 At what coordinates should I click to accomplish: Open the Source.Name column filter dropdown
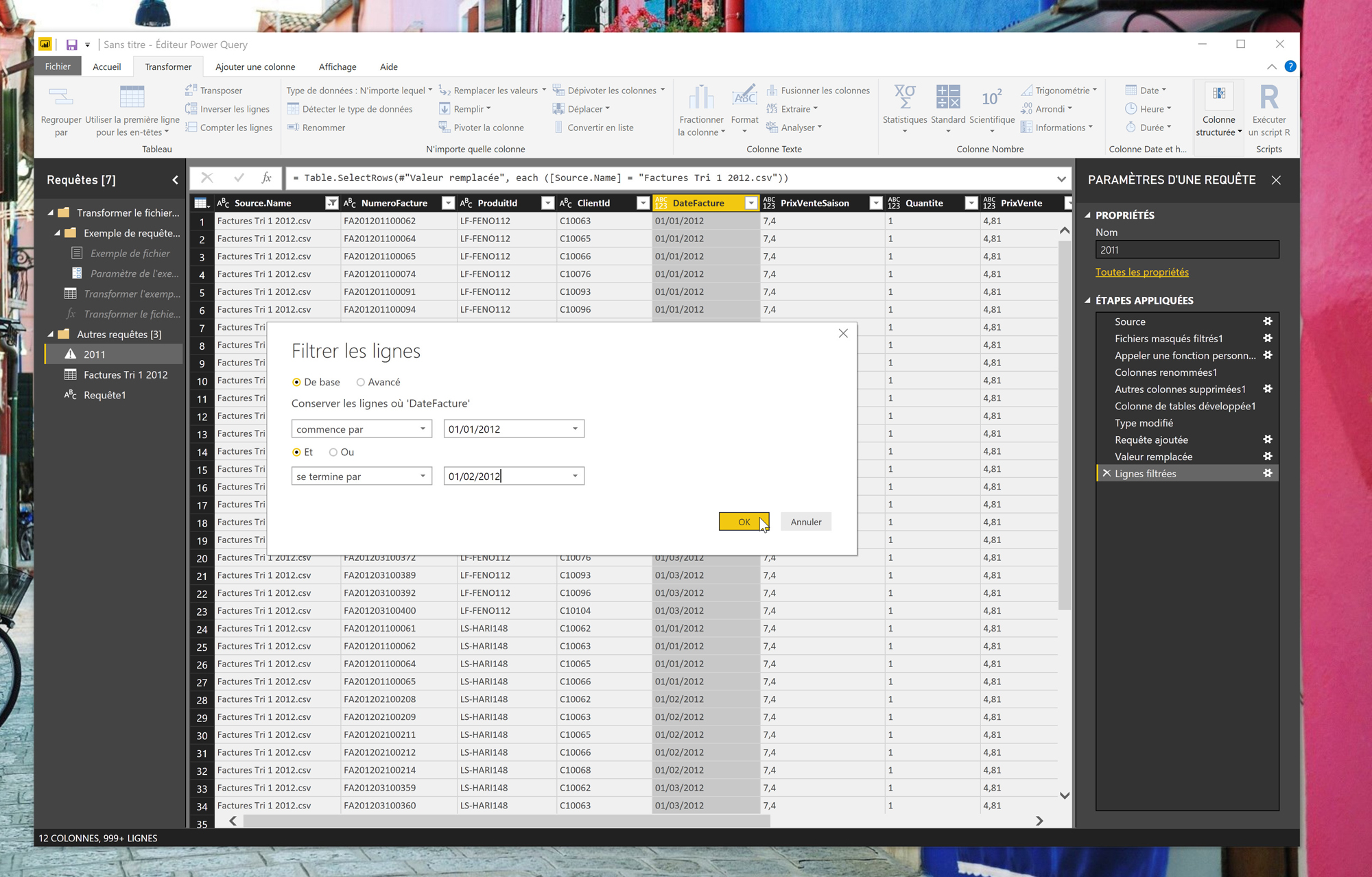pos(331,203)
